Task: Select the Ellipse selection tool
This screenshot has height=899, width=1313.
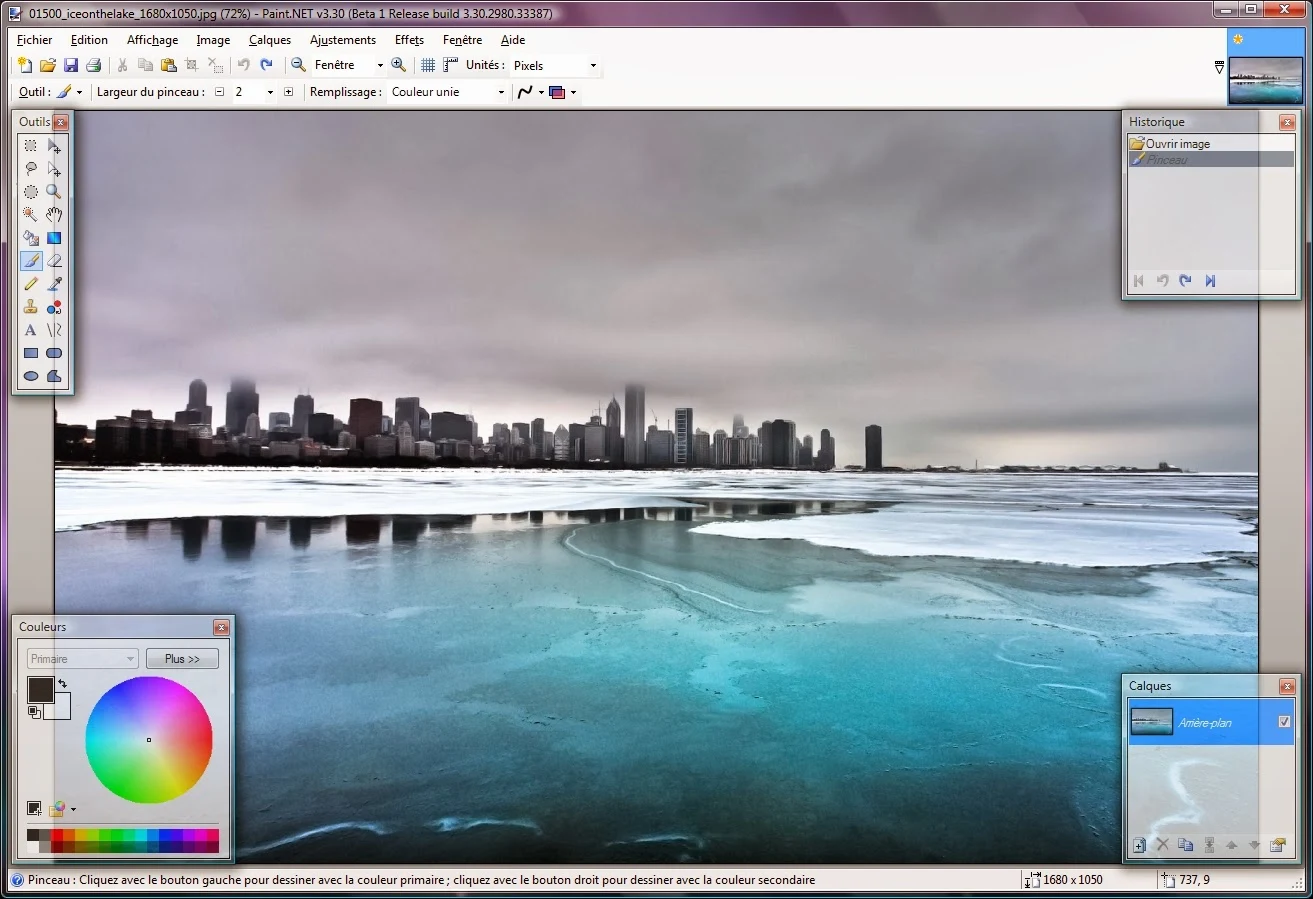Action: click(x=30, y=191)
